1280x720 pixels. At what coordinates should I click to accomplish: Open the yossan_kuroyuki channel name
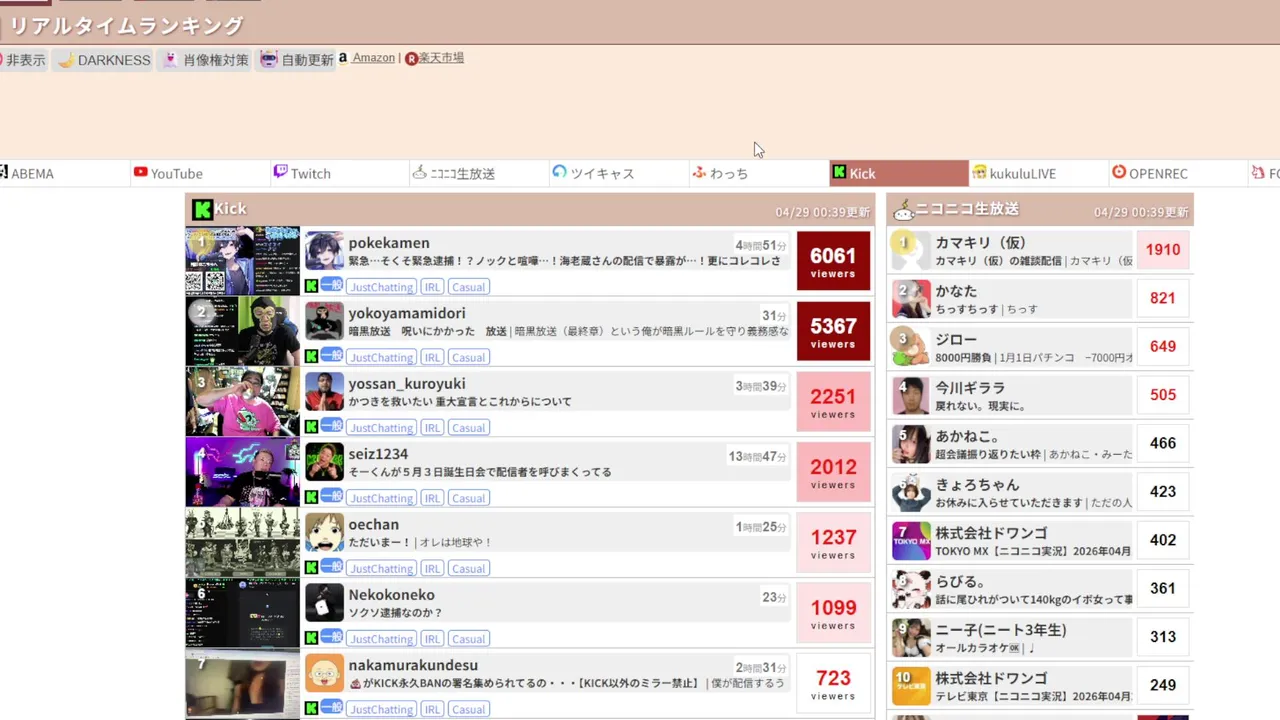coord(407,384)
